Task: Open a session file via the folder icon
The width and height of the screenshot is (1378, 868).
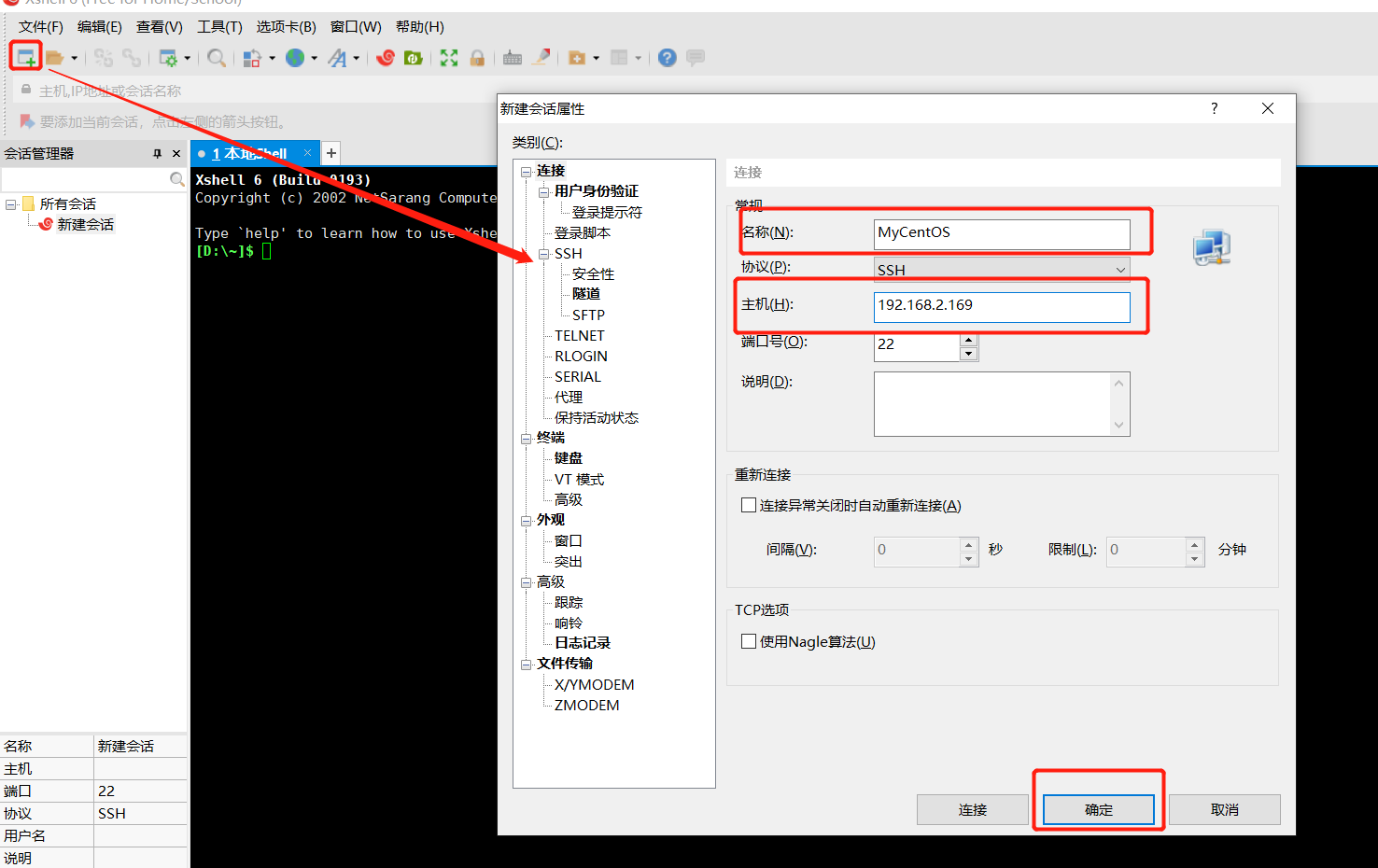Action: [54, 57]
